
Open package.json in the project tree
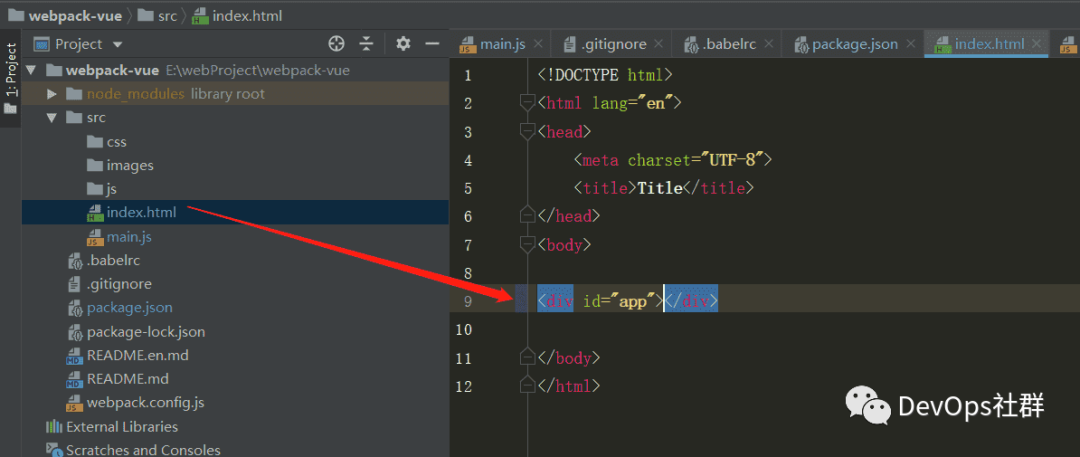tap(120, 307)
